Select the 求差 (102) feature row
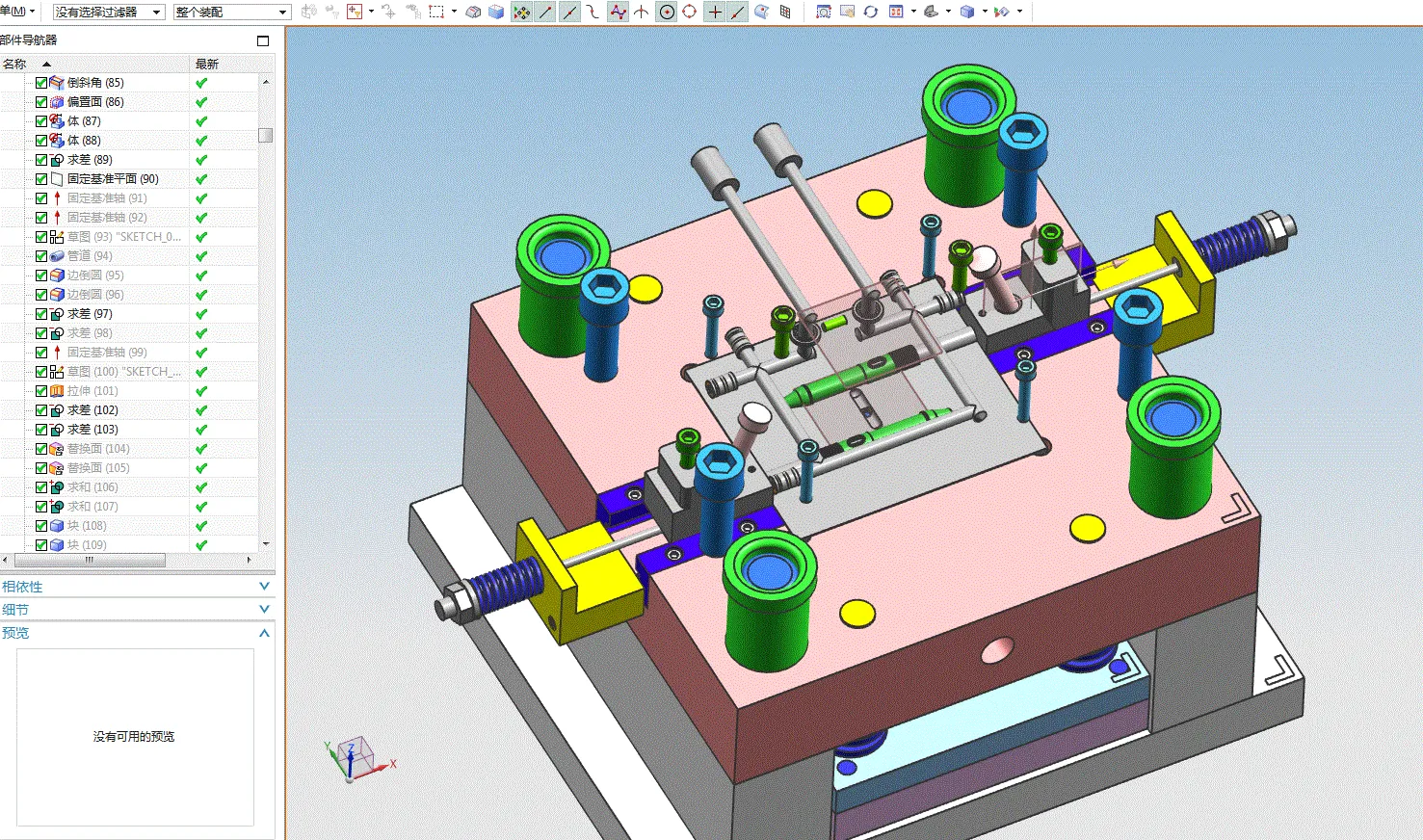The width and height of the screenshot is (1423, 840). [x=129, y=410]
